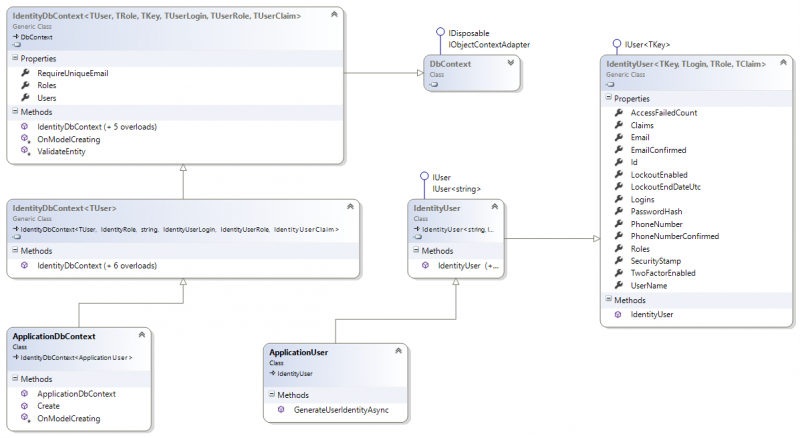The width and height of the screenshot is (800, 438).
Task: Click the wrench icon beside UserName
Action: [x=619, y=285]
